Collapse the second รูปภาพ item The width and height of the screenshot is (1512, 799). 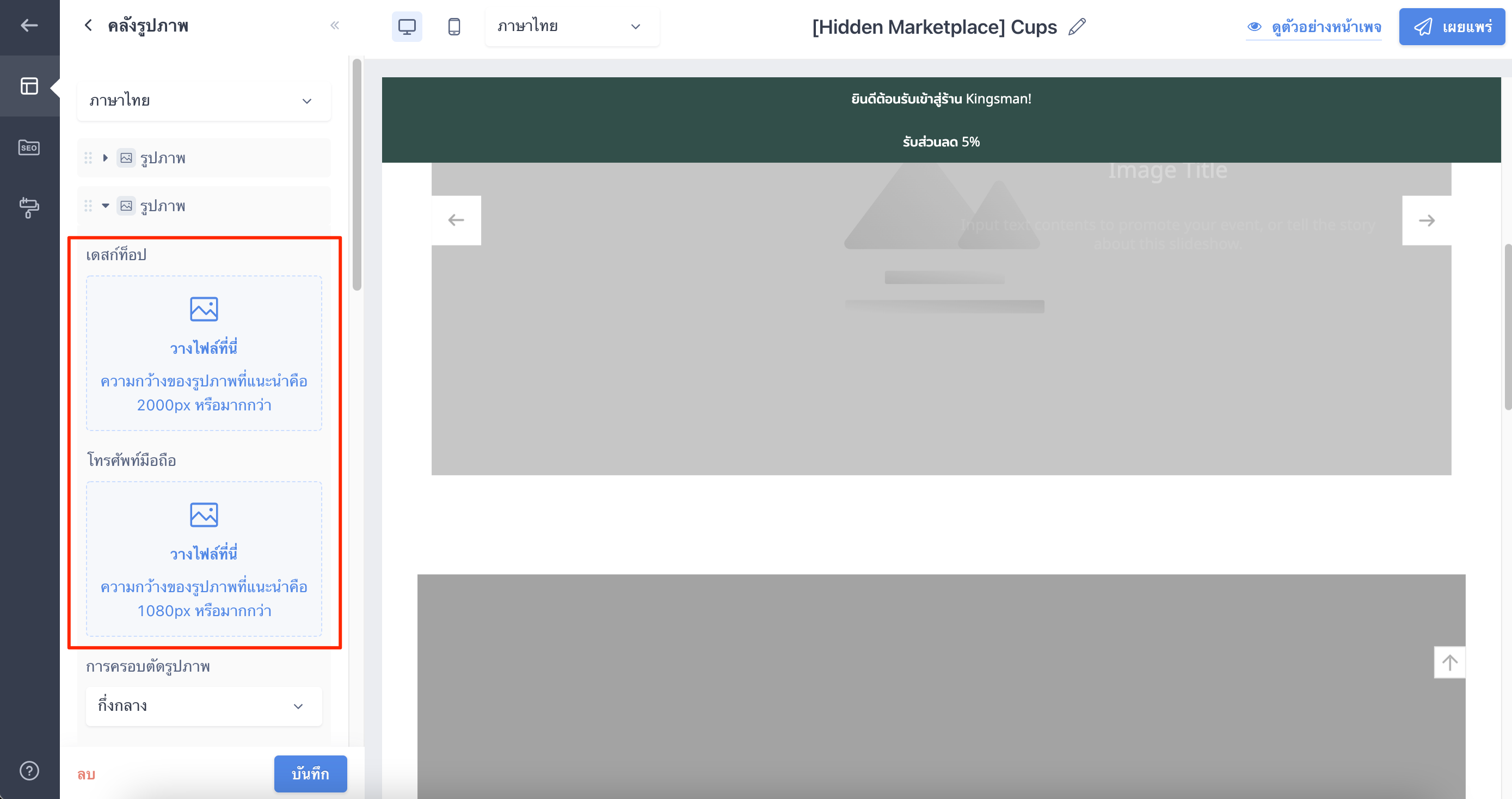pyautogui.click(x=106, y=206)
